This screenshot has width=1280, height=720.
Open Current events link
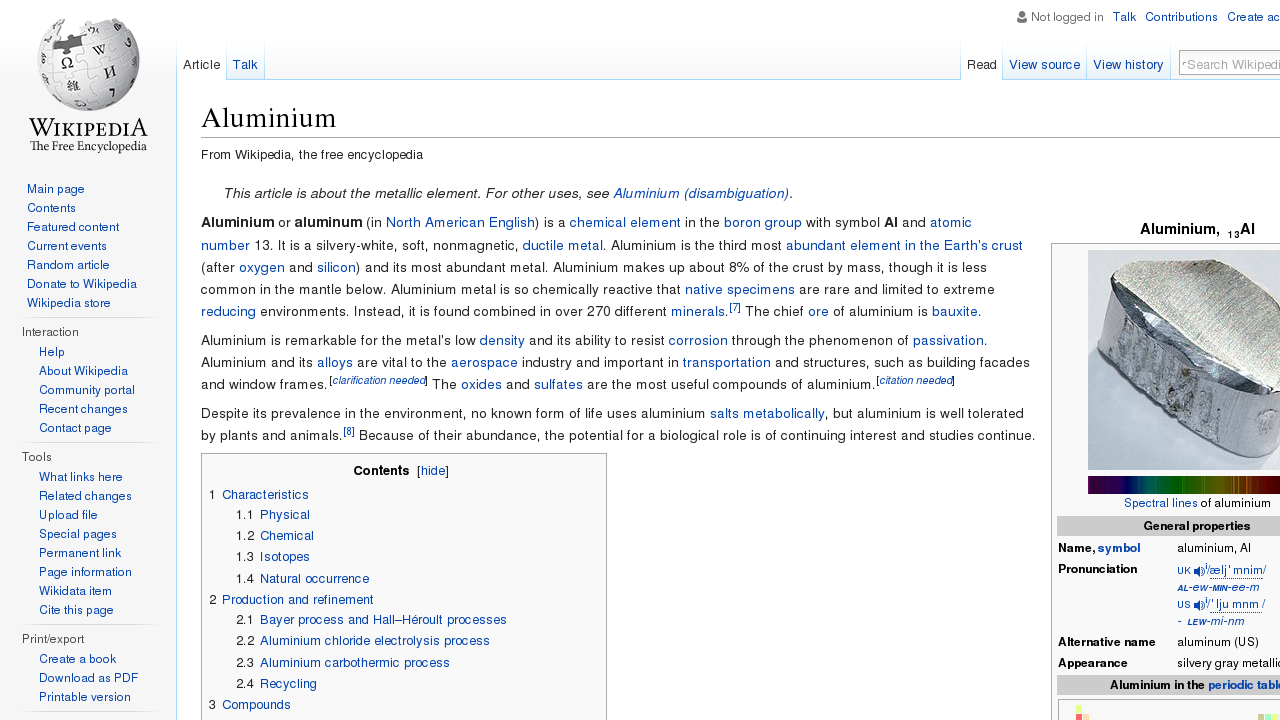[67, 246]
